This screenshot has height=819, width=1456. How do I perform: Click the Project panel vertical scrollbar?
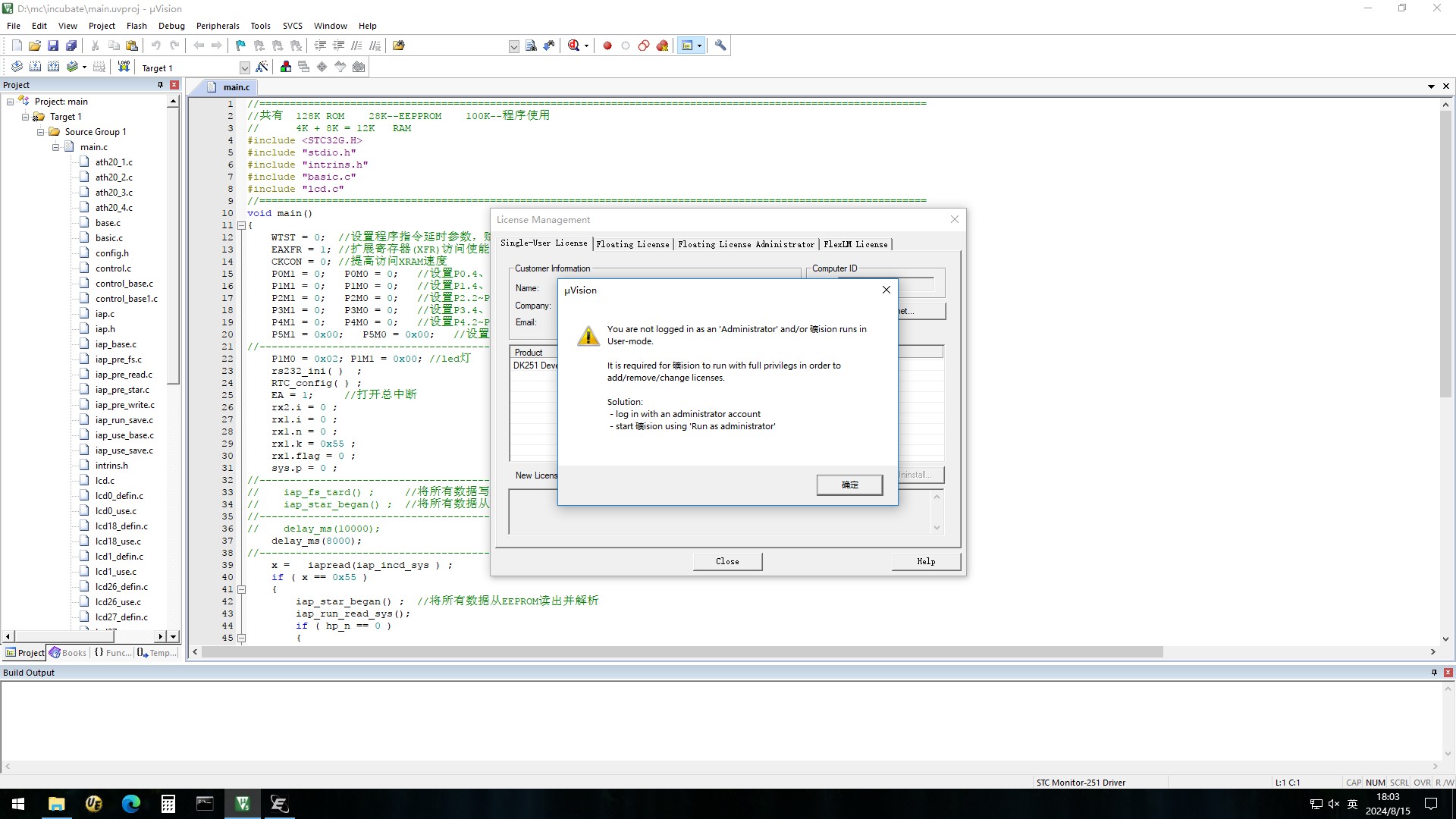tap(174, 245)
